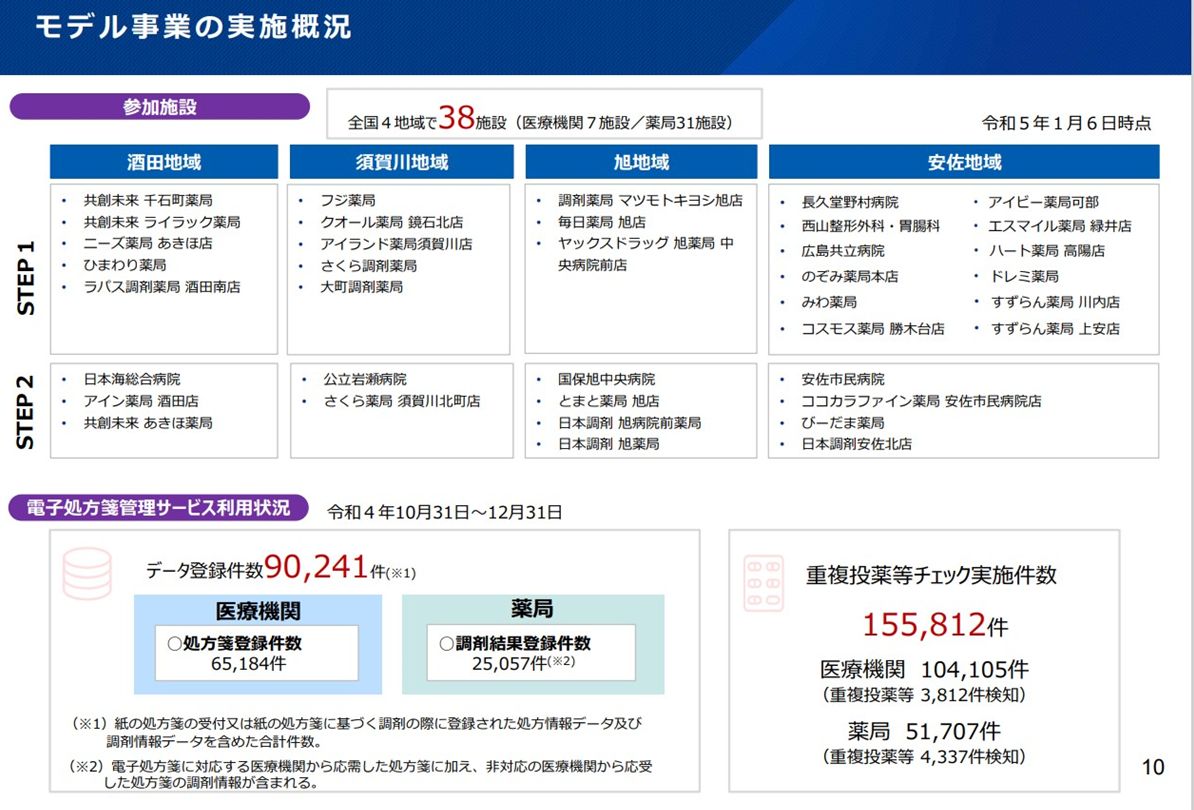Screen dimensions: 1194x810
Task: Click the 薬局 green box heading
Action: (x=532, y=609)
